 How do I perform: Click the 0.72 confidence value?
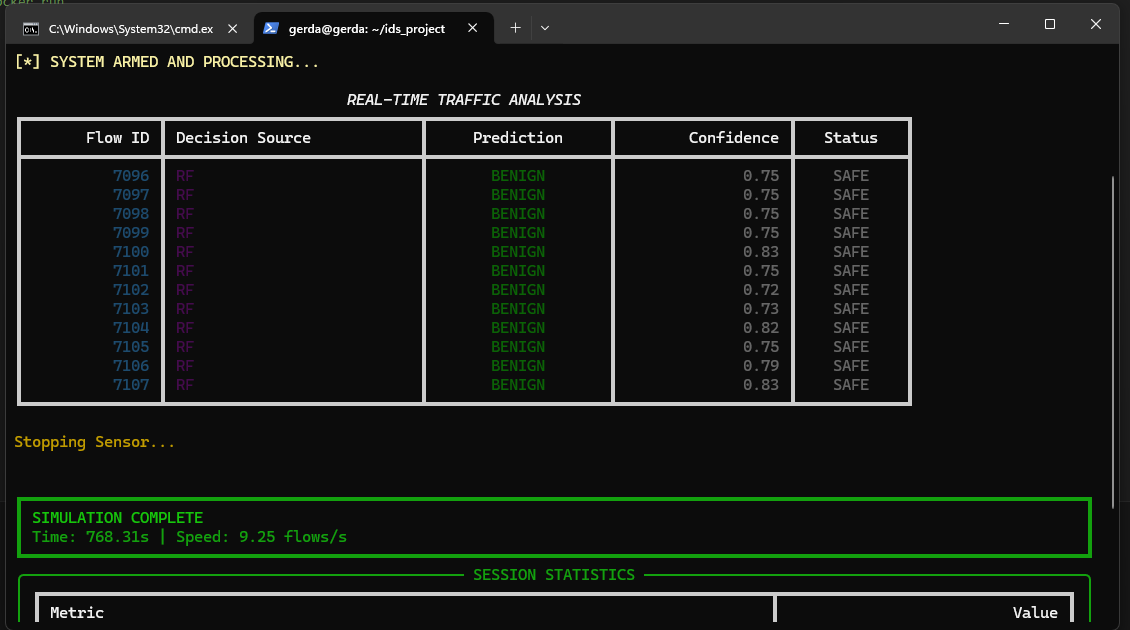coord(760,290)
